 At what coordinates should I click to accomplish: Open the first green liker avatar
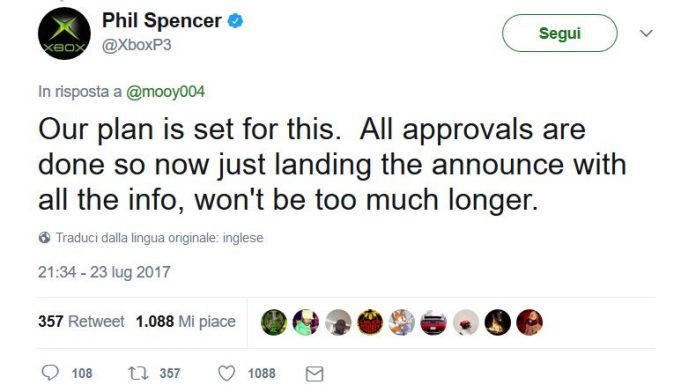pyautogui.click(x=274, y=322)
